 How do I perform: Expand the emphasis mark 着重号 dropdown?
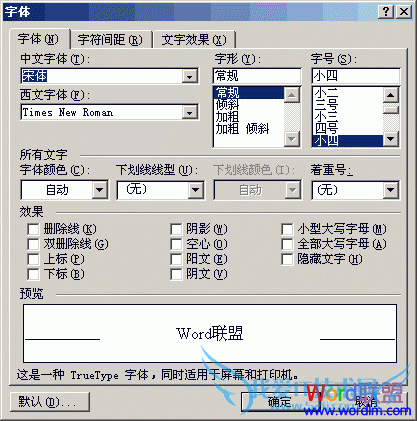coord(390,190)
